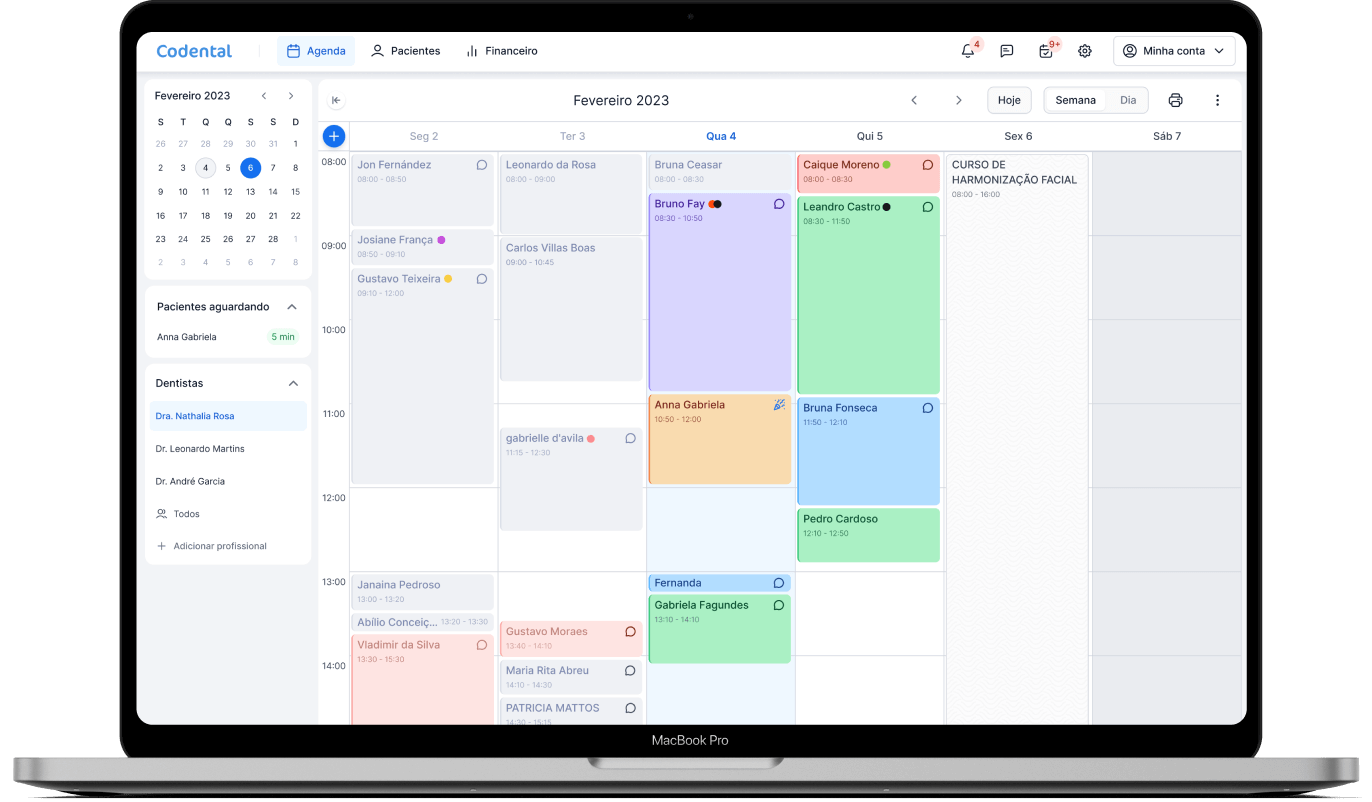
Task: Open CURSO DE HARMONIZAÇÃO FACIAL event
Action: (x=1017, y=440)
